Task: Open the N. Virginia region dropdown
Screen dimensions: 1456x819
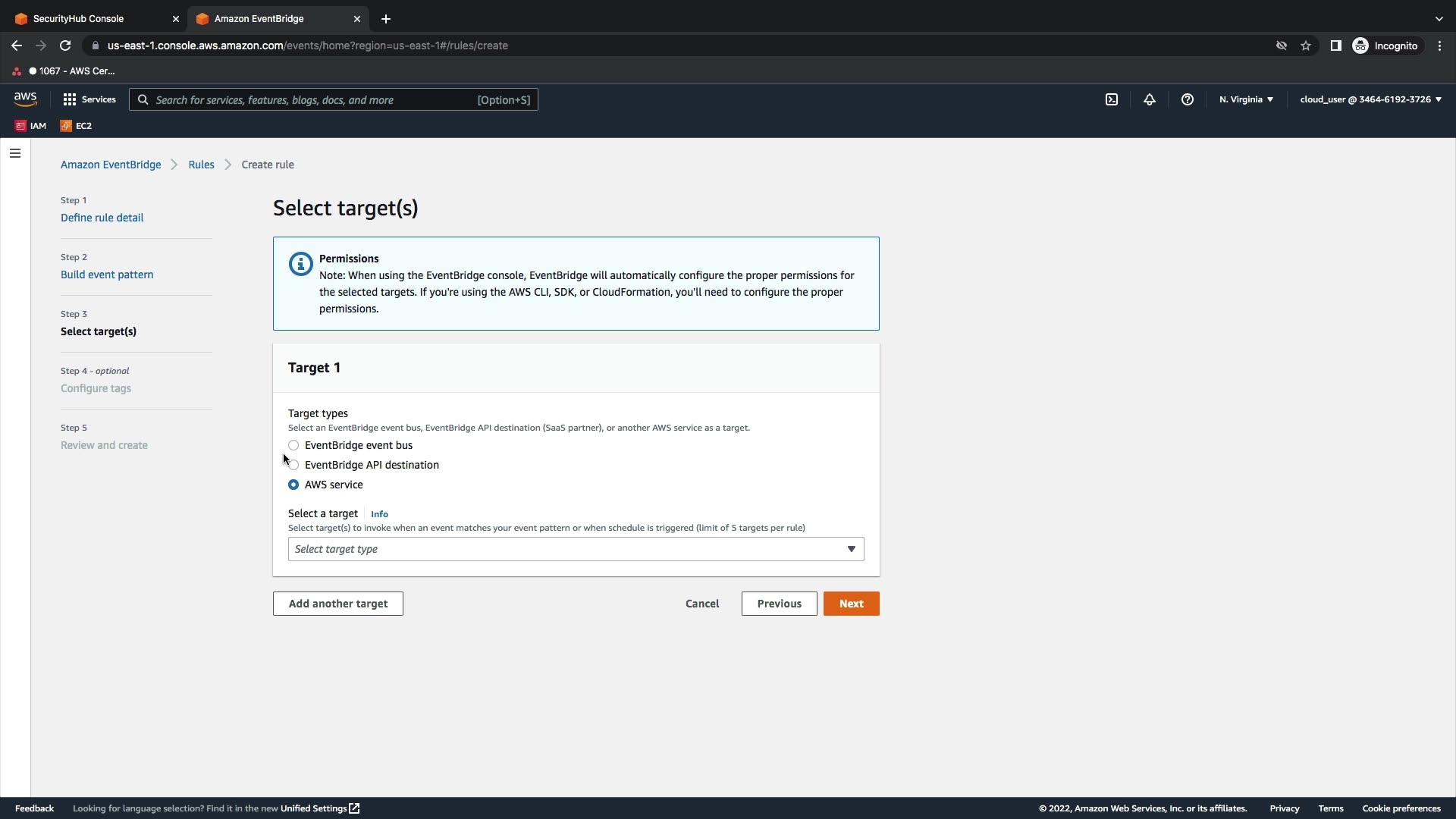Action: (1246, 99)
